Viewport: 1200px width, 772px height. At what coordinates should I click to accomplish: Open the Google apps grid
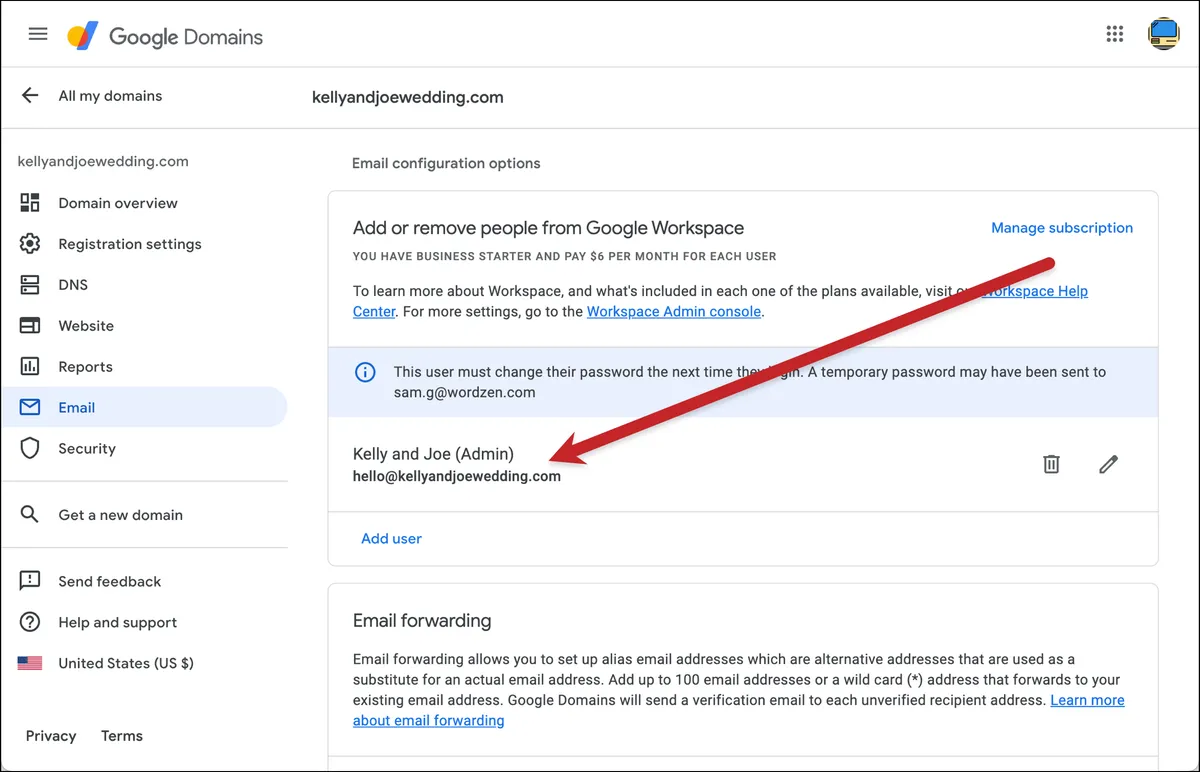click(1115, 34)
